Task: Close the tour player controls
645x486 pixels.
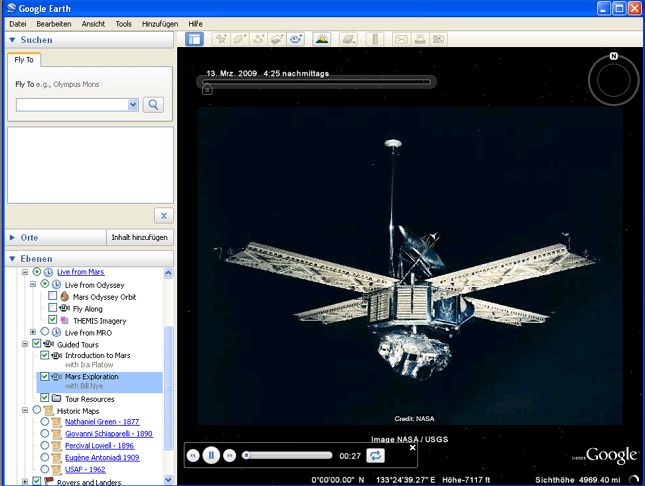Action: [413, 448]
